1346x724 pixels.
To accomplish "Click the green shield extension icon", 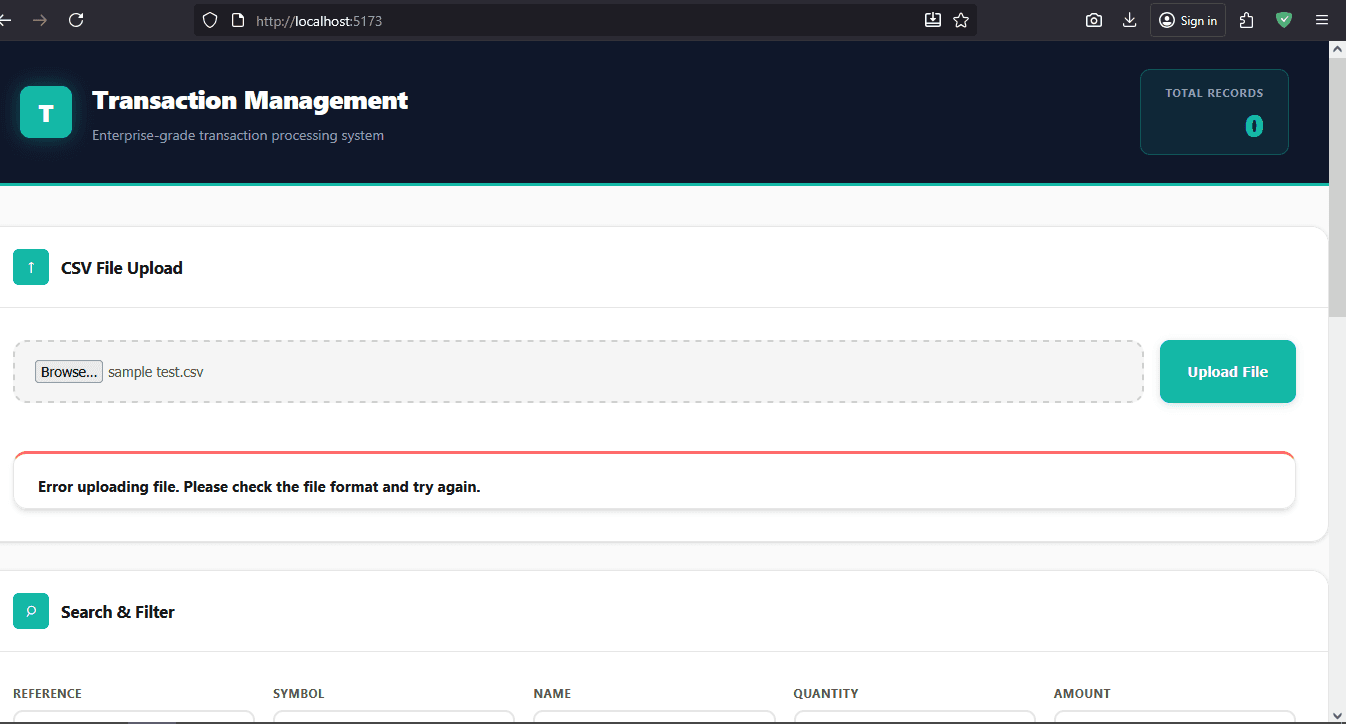I will point(1284,20).
